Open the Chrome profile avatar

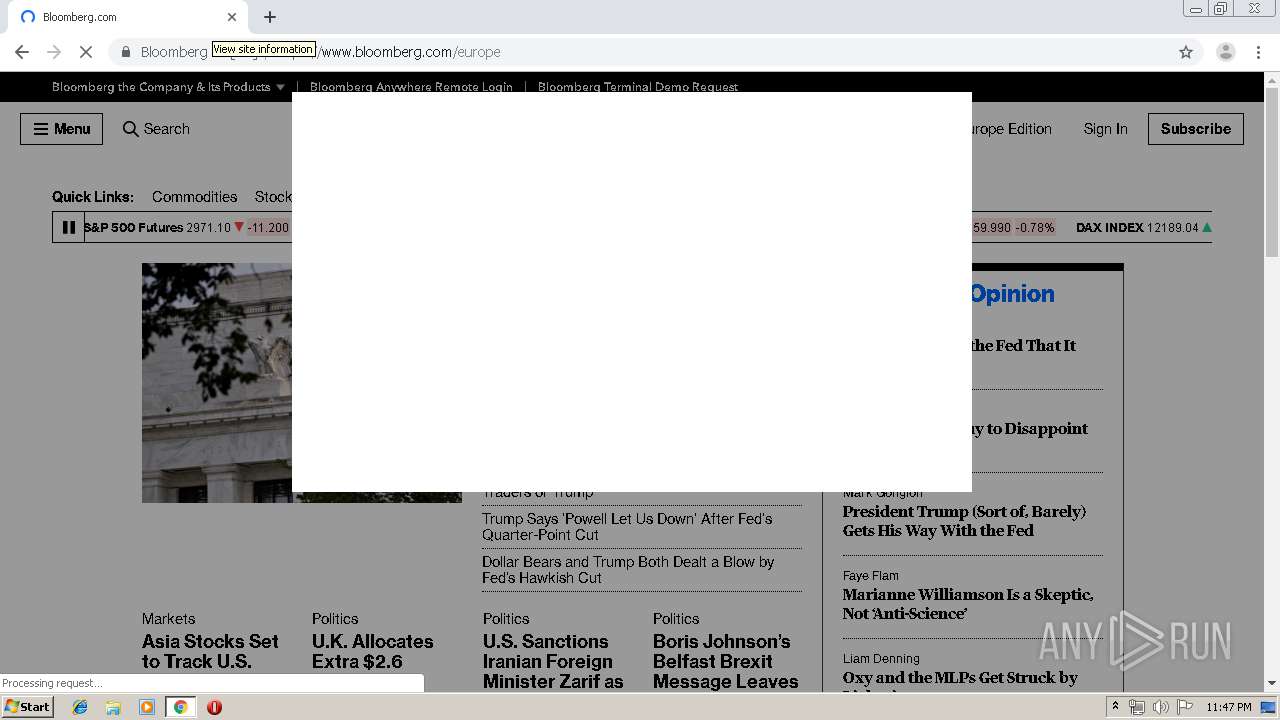coord(1225,52)
